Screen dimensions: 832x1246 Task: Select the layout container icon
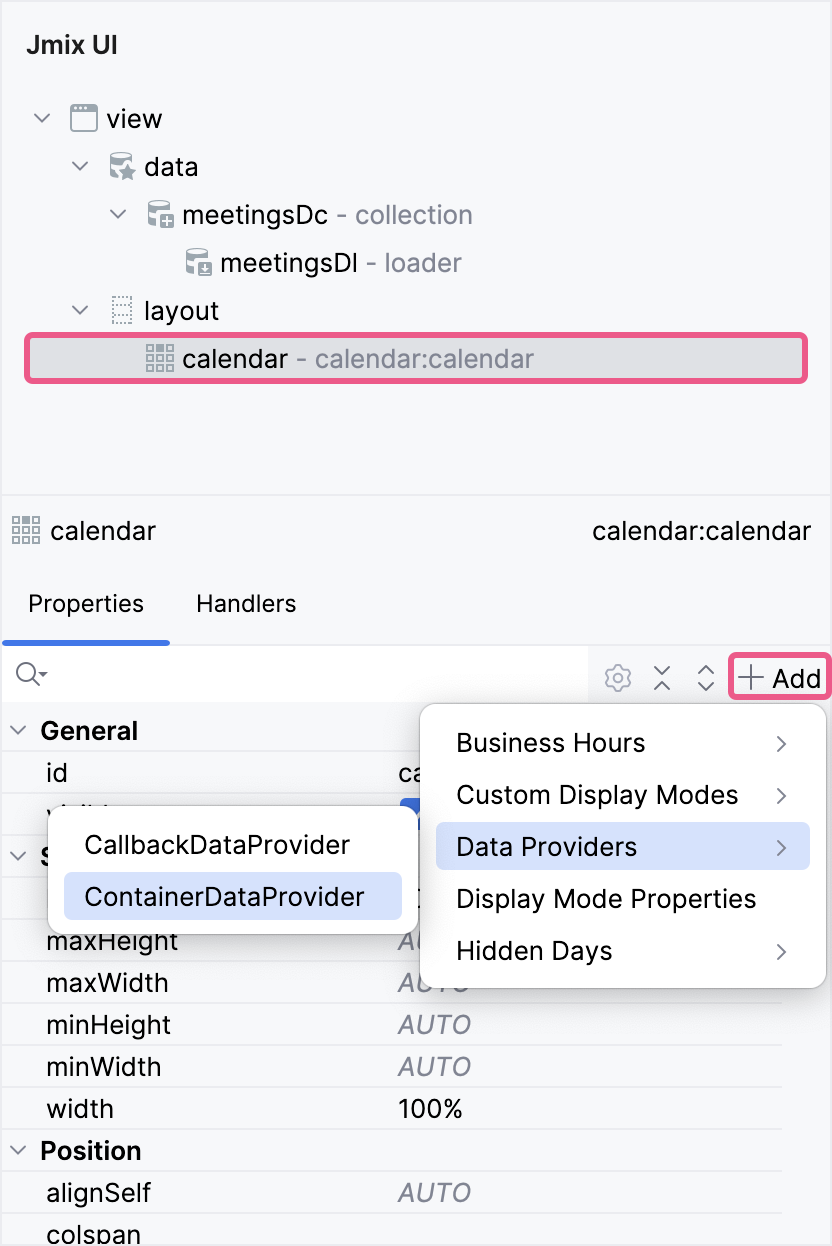pos(122,310)
